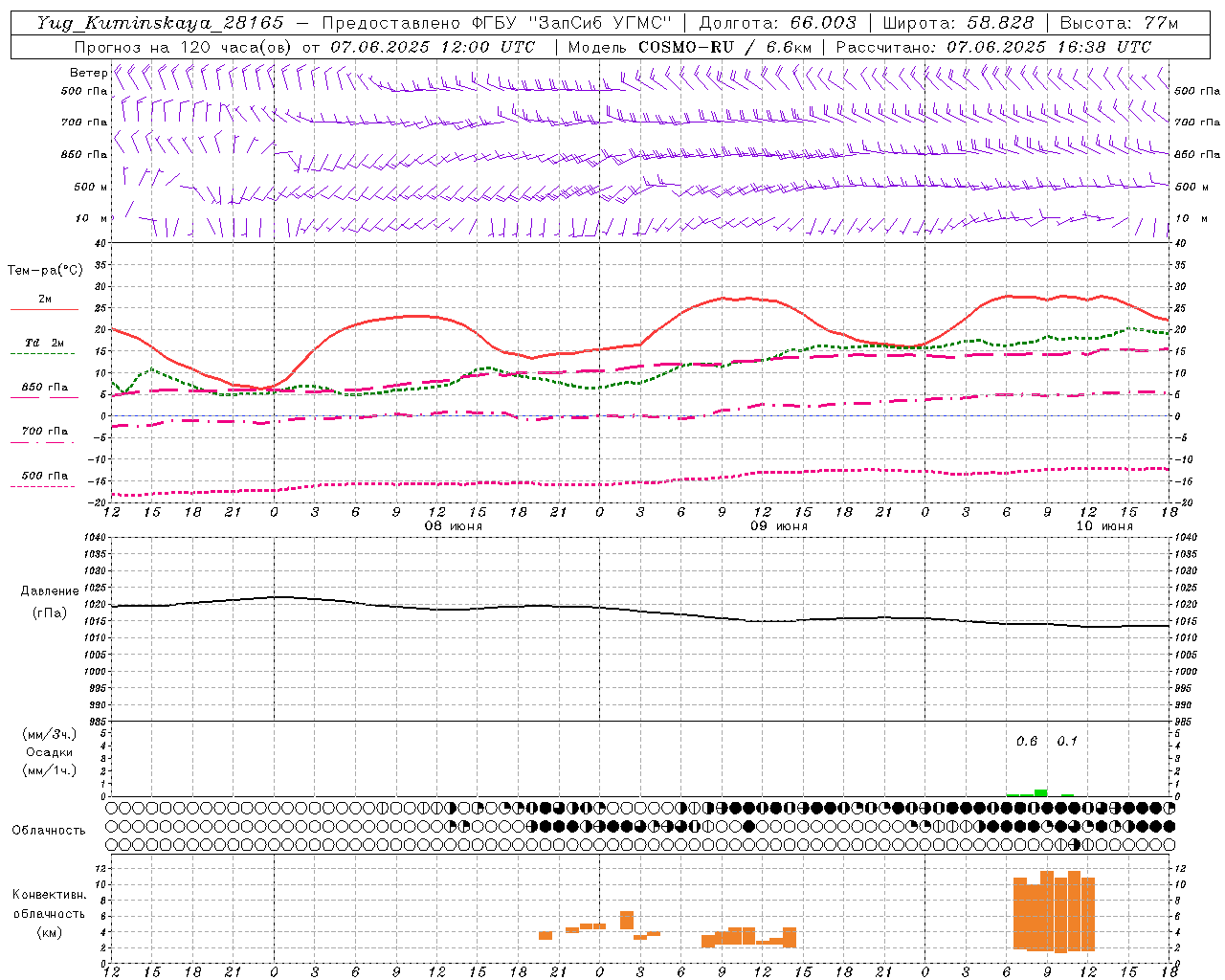Click the Высота: 77м header field
Screen dimensions: 1225x980
point(1119,23)
